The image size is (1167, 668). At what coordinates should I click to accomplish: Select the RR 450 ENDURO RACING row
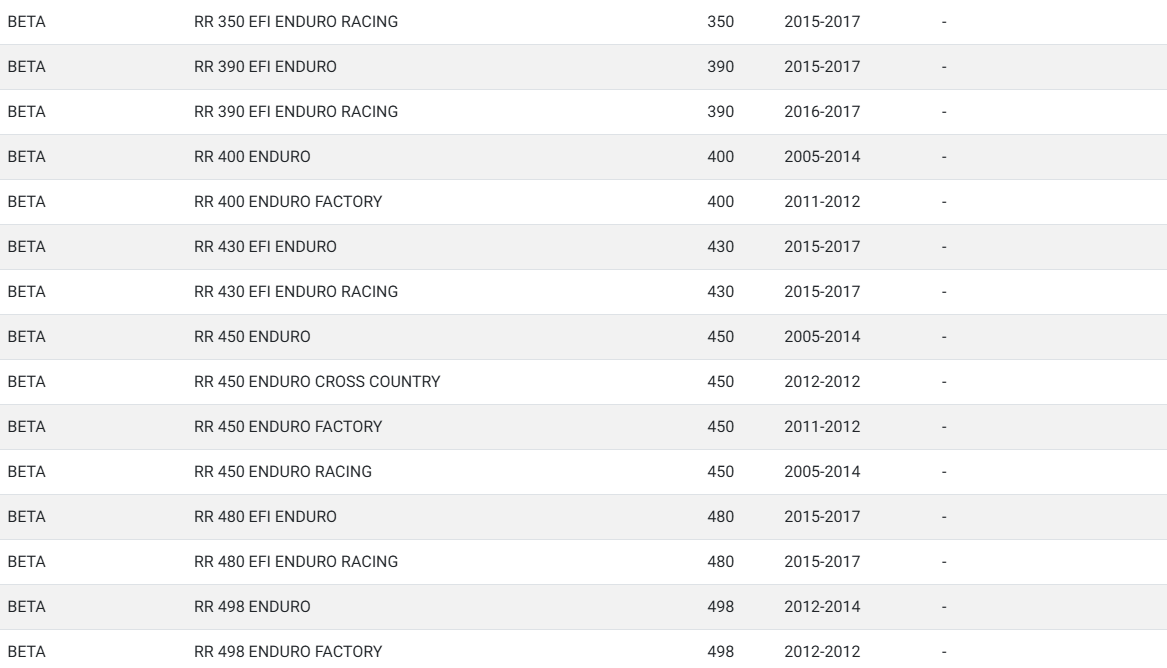(x=584, y=472)
